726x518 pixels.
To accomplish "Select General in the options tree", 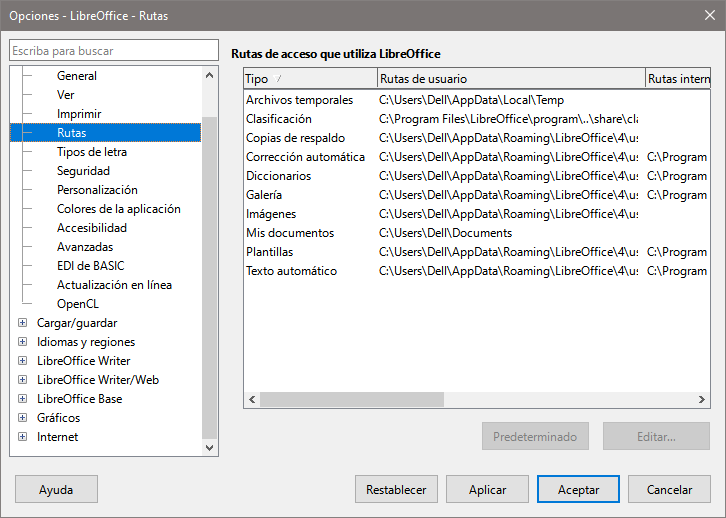I will [77, 76].
